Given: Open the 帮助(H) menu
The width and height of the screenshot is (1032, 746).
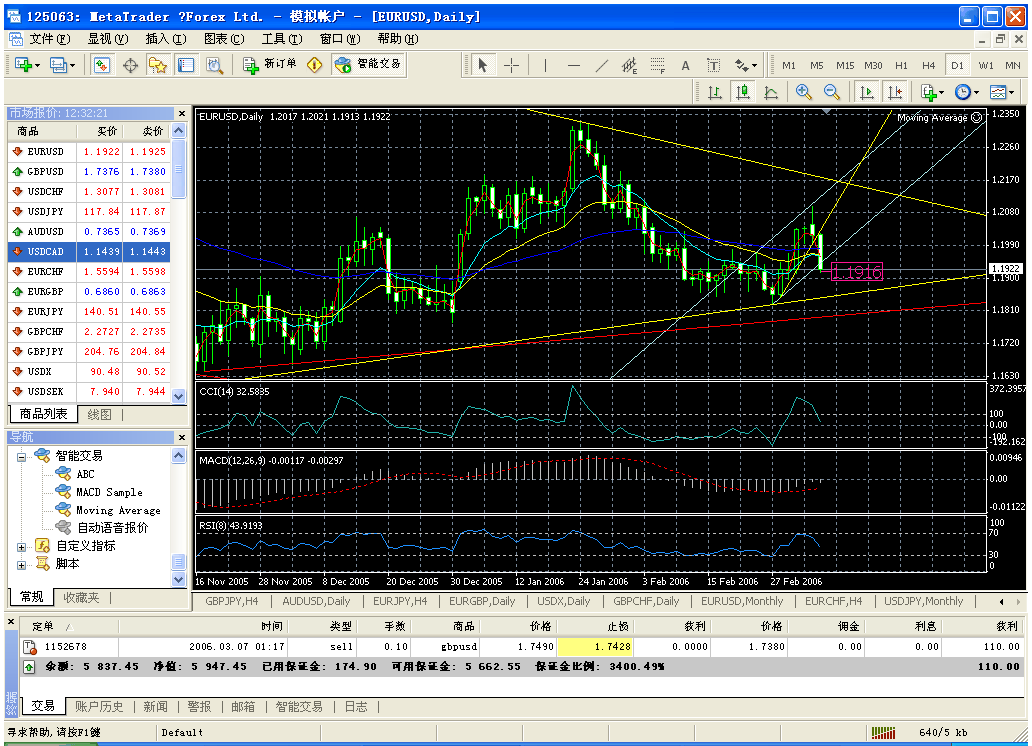Looking at the screenshot, I should [x=398, y=39].
